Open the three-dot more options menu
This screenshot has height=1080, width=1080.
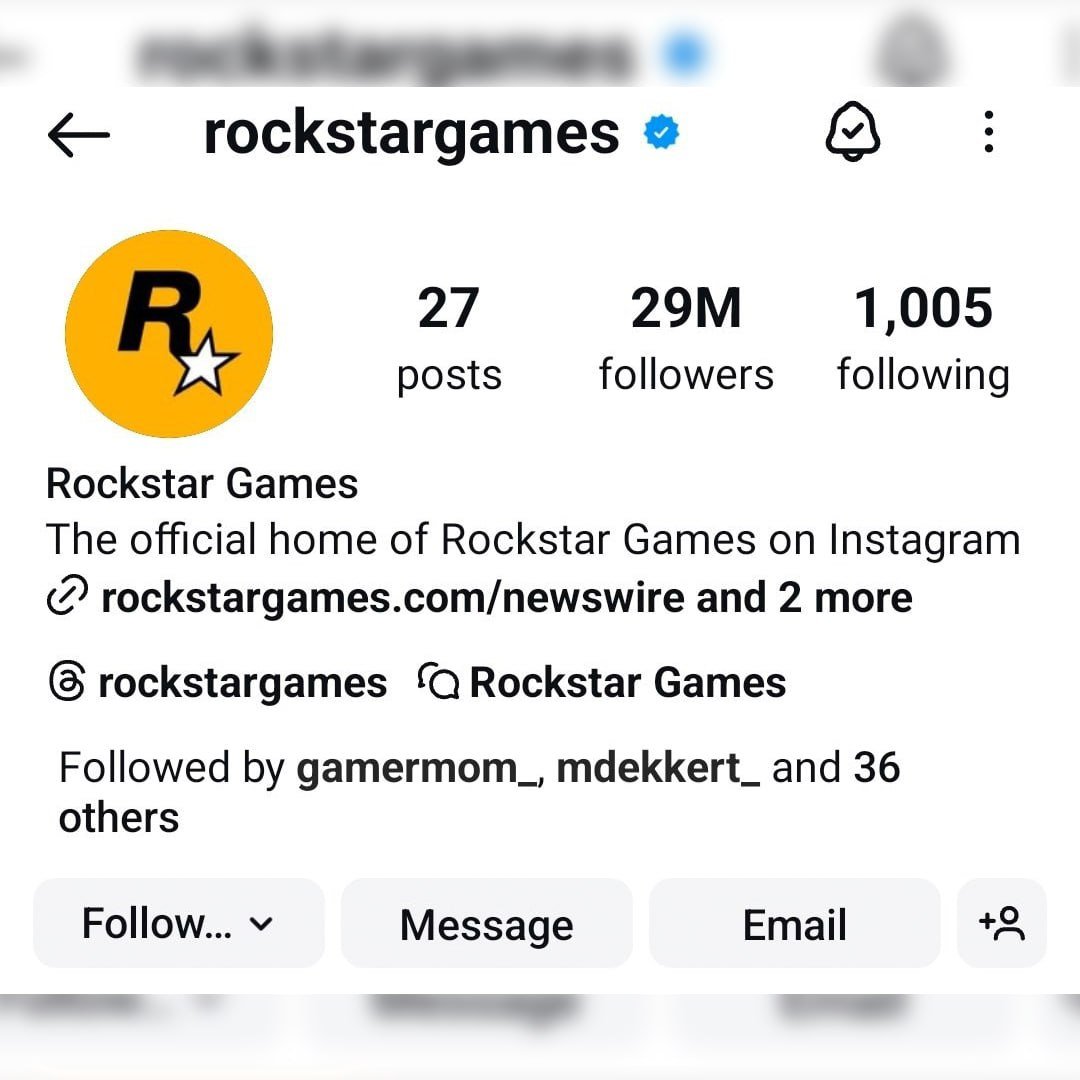tap(989, 132)
